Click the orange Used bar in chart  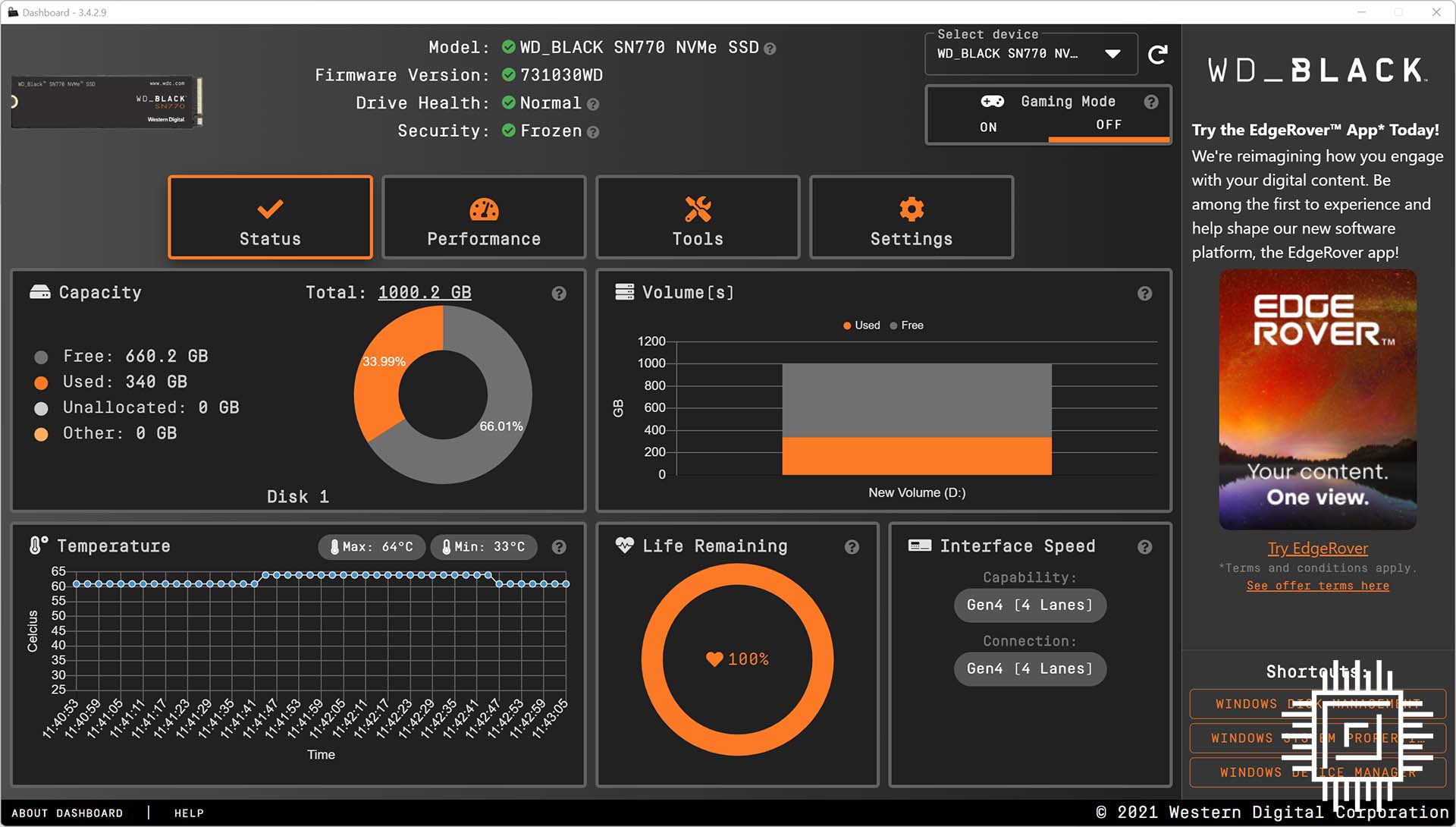point(917,456)
